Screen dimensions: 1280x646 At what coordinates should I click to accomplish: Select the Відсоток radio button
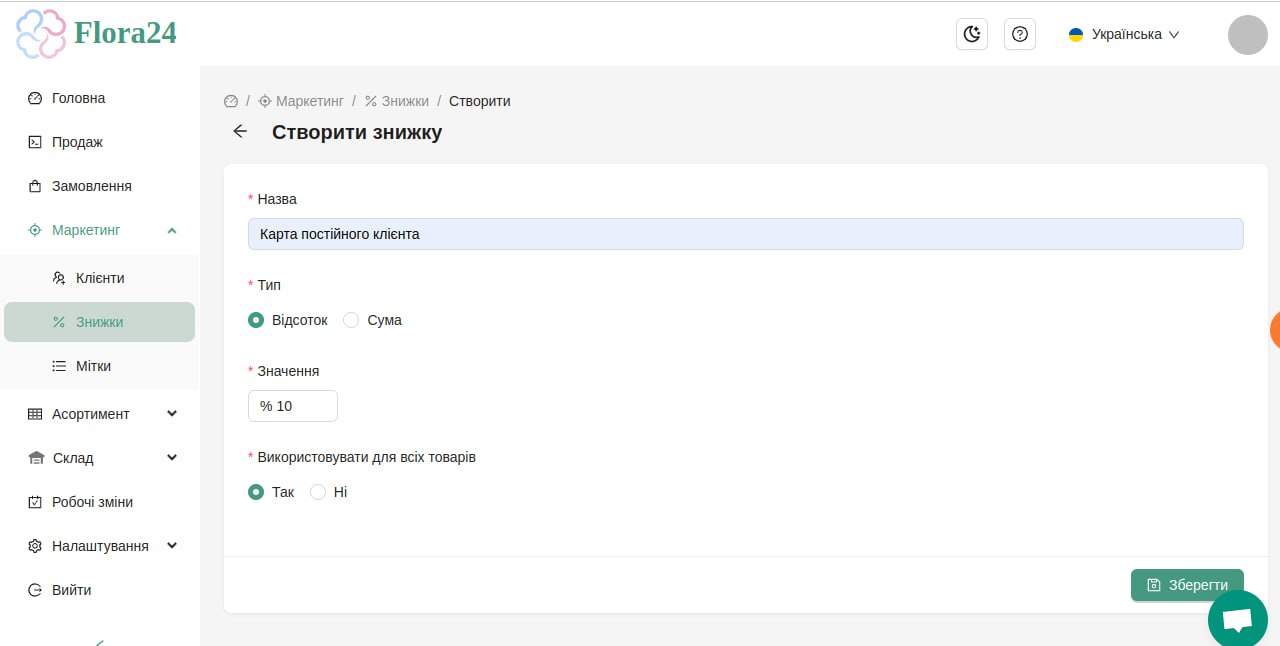[256, 320]
